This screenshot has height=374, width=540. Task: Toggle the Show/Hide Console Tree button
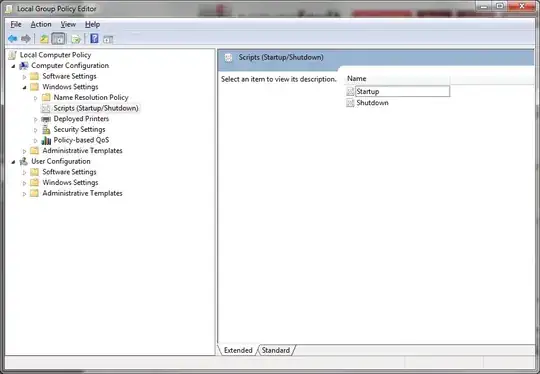[58, 39]
